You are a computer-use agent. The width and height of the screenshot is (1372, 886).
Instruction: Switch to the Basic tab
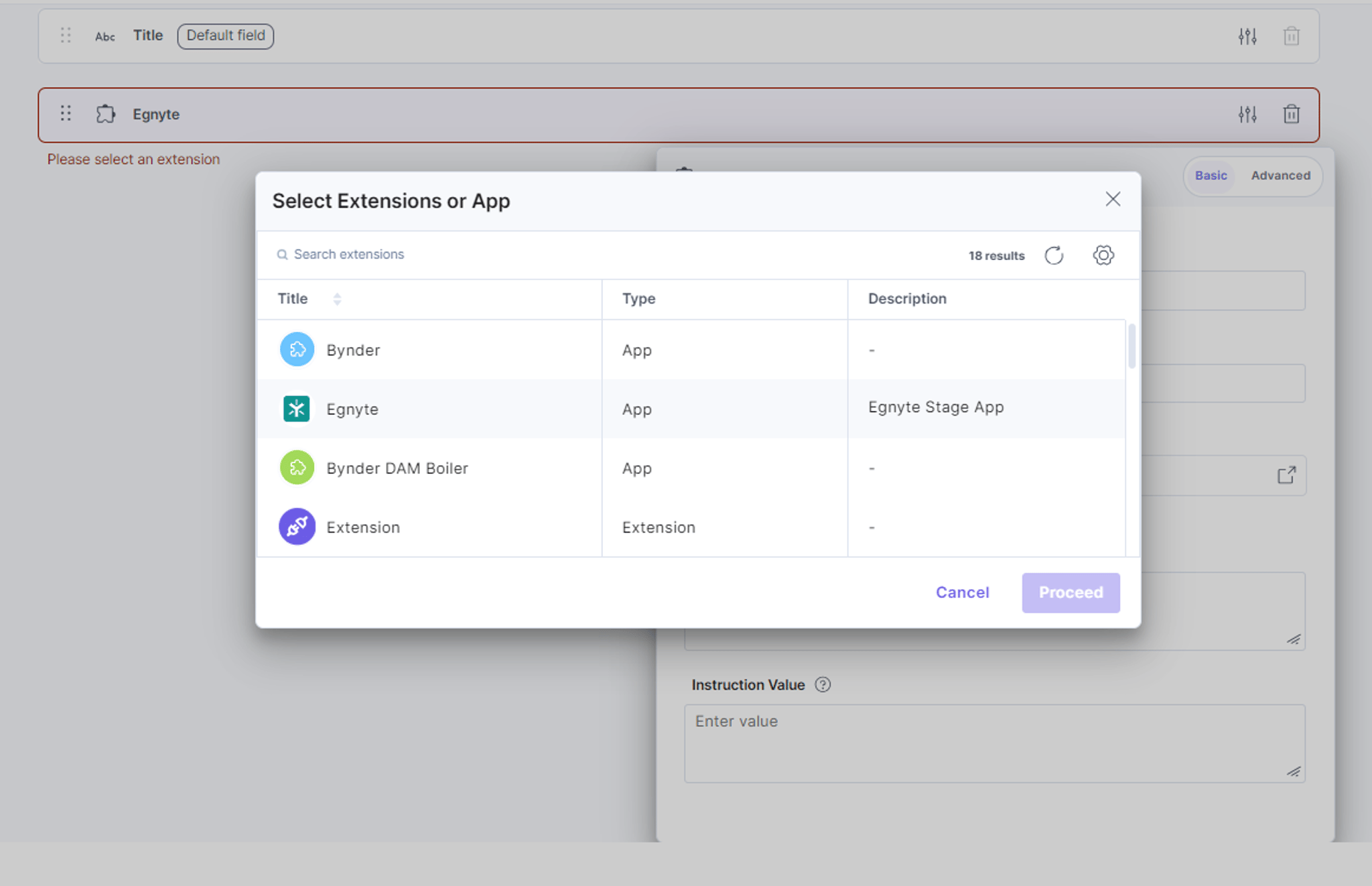coord(1211,176)
